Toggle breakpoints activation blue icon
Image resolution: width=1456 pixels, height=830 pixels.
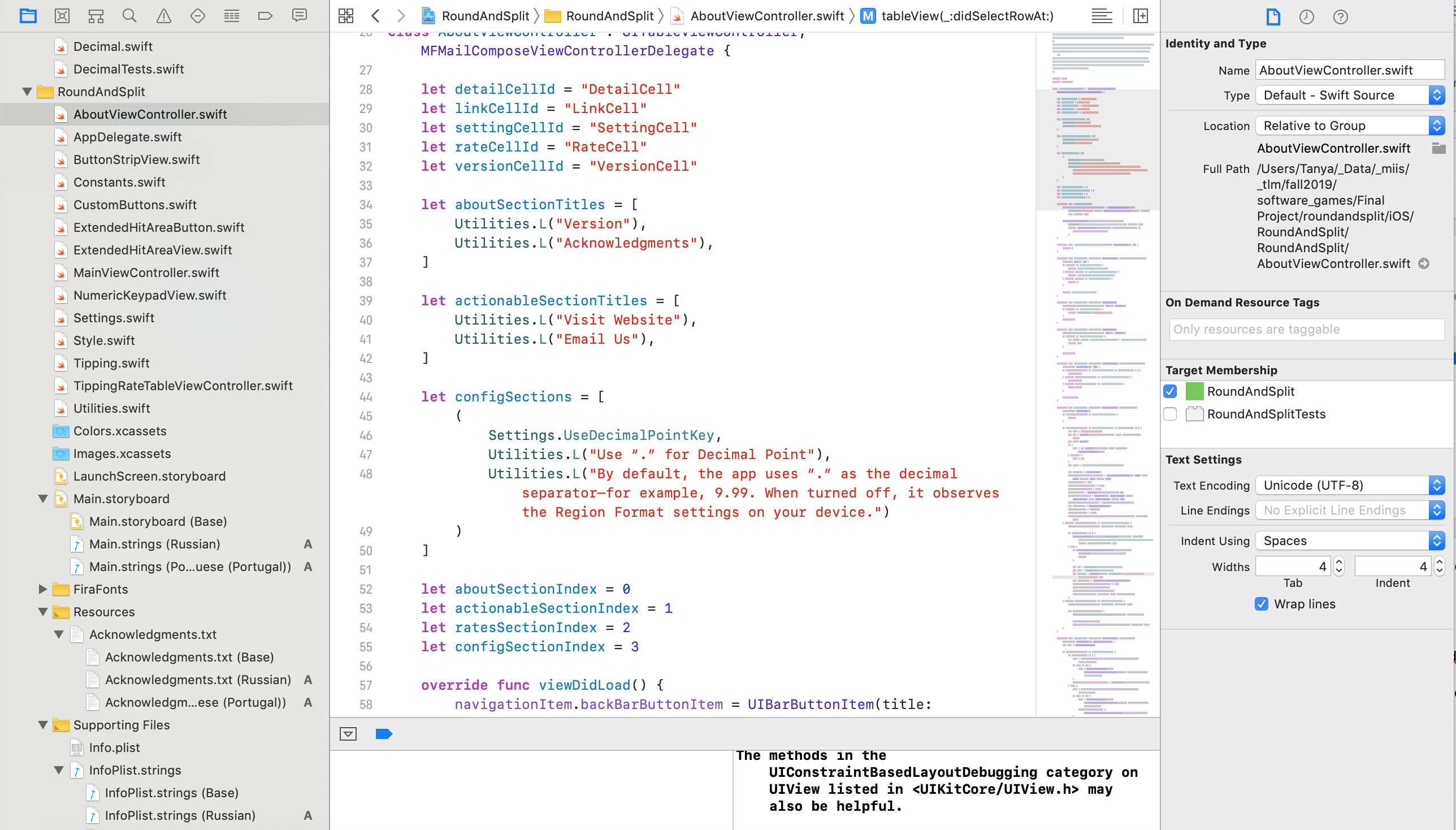pos(384,734)
